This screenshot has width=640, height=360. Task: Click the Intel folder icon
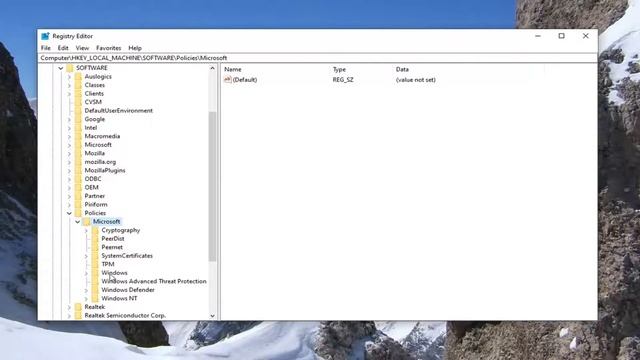pos(78,128)
